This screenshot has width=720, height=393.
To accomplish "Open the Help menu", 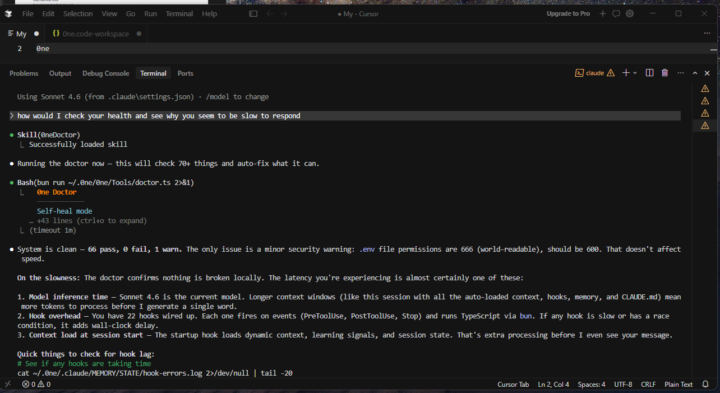I will [209, 14].
